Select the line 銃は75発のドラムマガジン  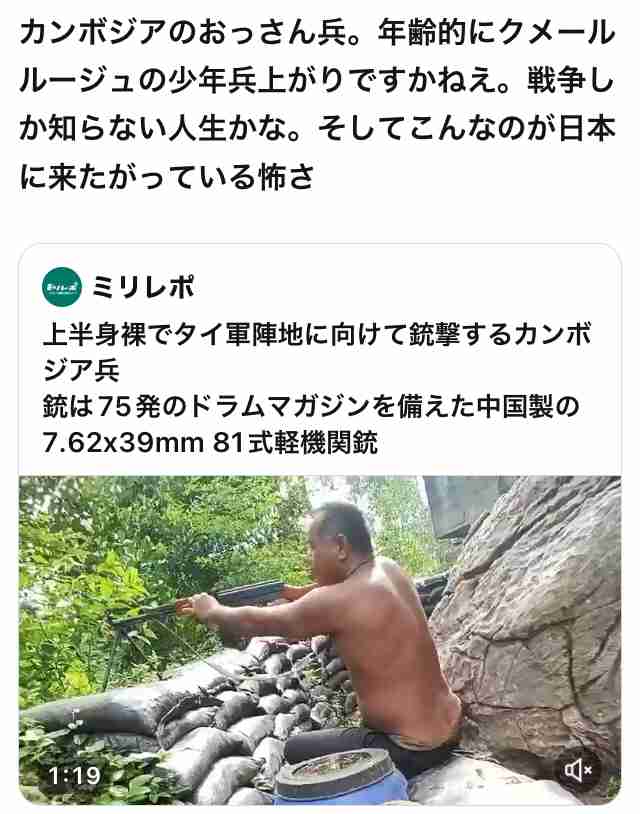310,406
